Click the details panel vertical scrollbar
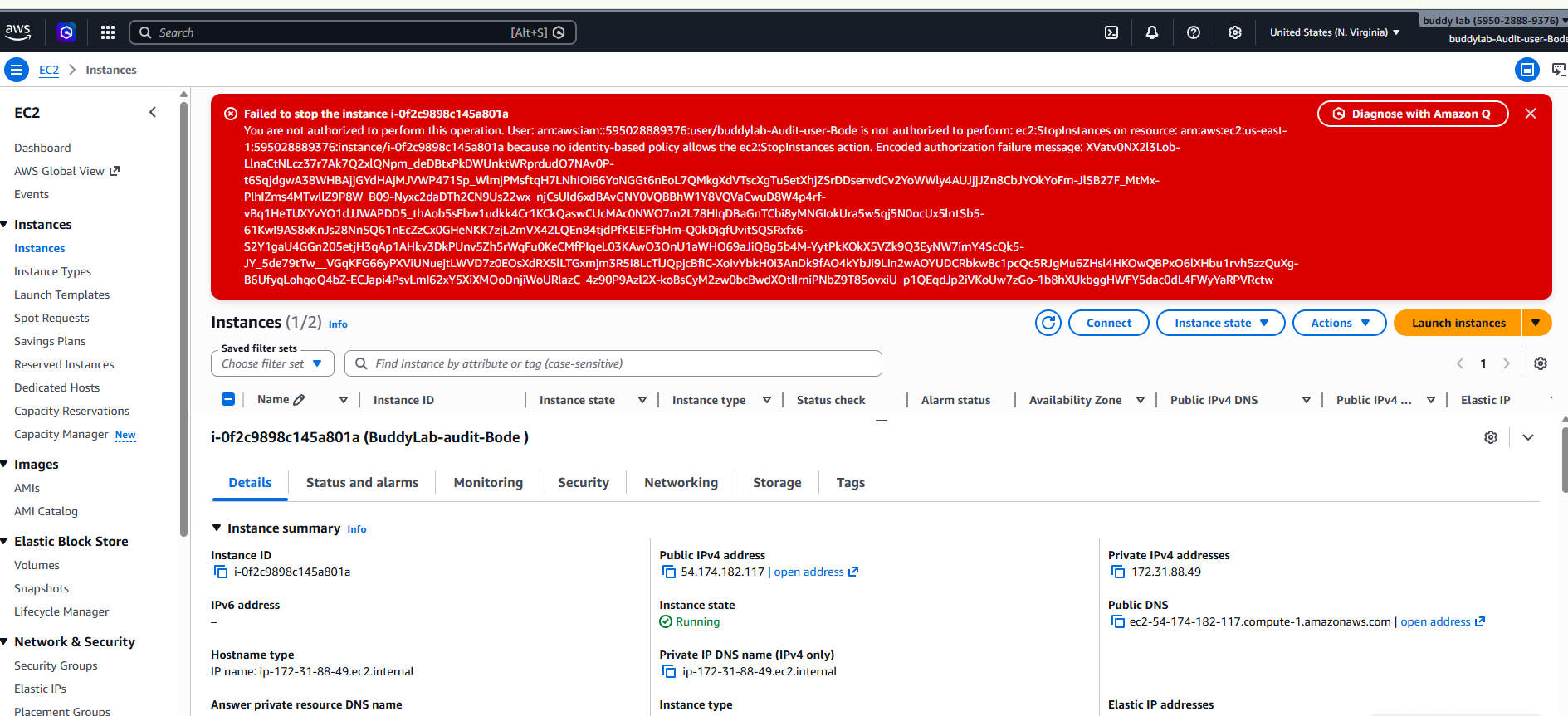 (1564, 460)
